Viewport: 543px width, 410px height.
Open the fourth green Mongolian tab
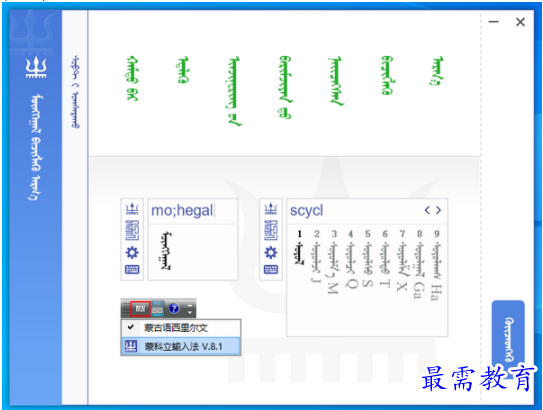click(285, 87)
